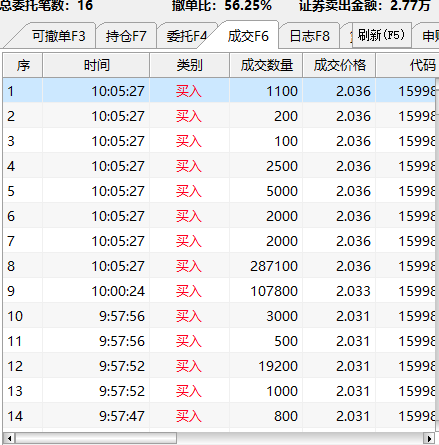Select row 5 with quantity 5000
Screen dimensions: 439x445
coord(219,191)
